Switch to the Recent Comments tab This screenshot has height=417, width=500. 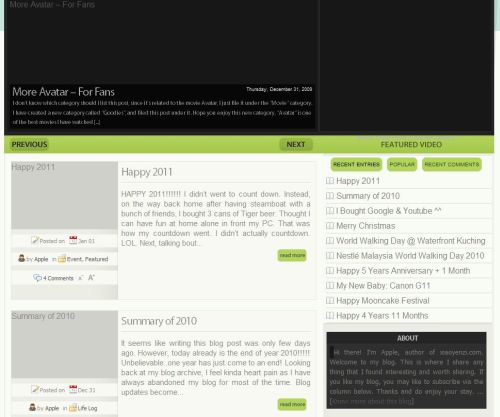pyautogui.click(x=452, y=164)
